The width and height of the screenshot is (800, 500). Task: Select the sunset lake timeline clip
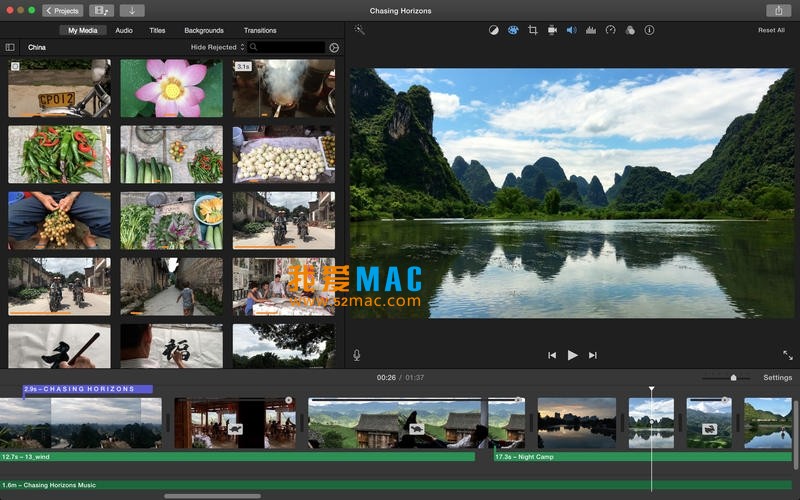point(577,423)
